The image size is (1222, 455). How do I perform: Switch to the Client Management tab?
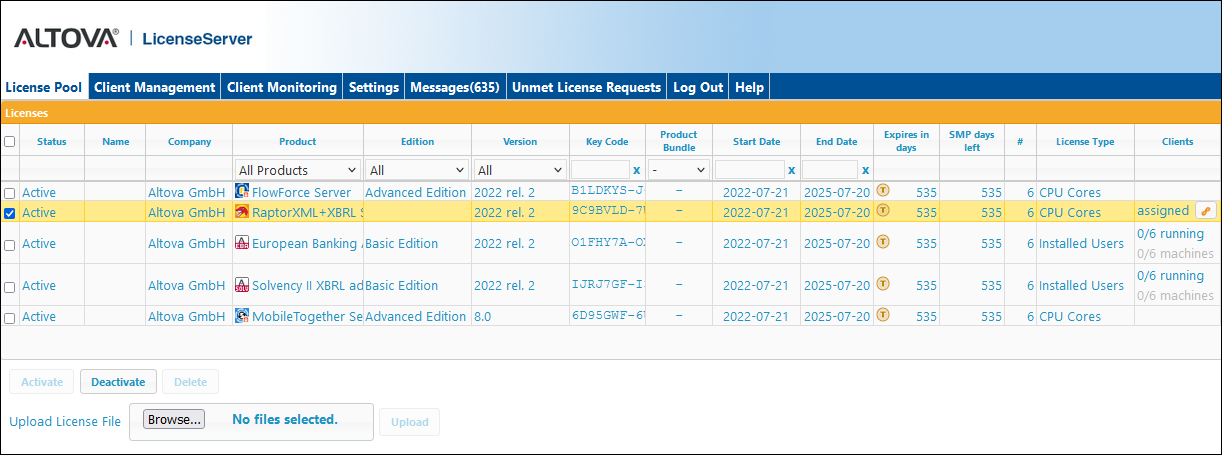point(154,87)
